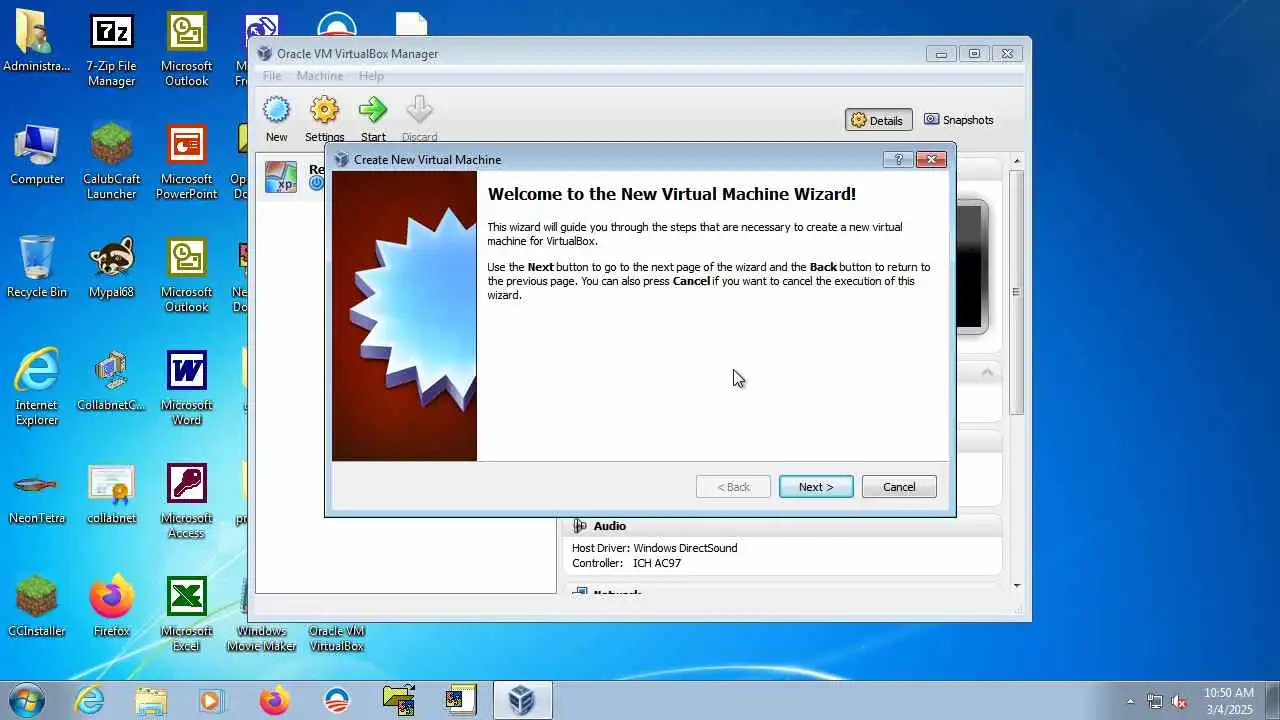1280x720 pixels.
Task: Click the wizard's "Welcome to the New Virtual Machine Wizard!" heading
Action: coord(672,194)
